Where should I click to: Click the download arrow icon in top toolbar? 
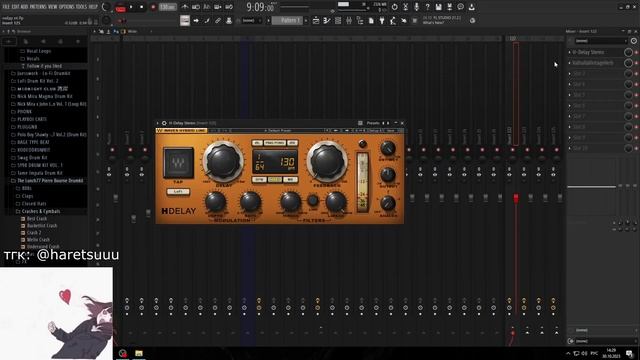point(471,7)
